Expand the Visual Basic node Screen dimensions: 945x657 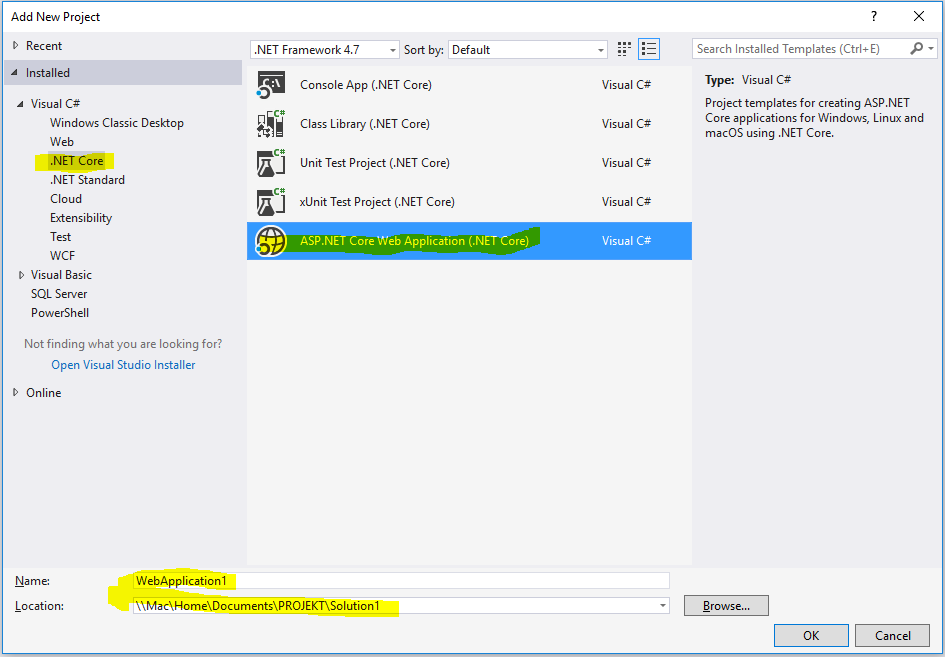[22, 275]
